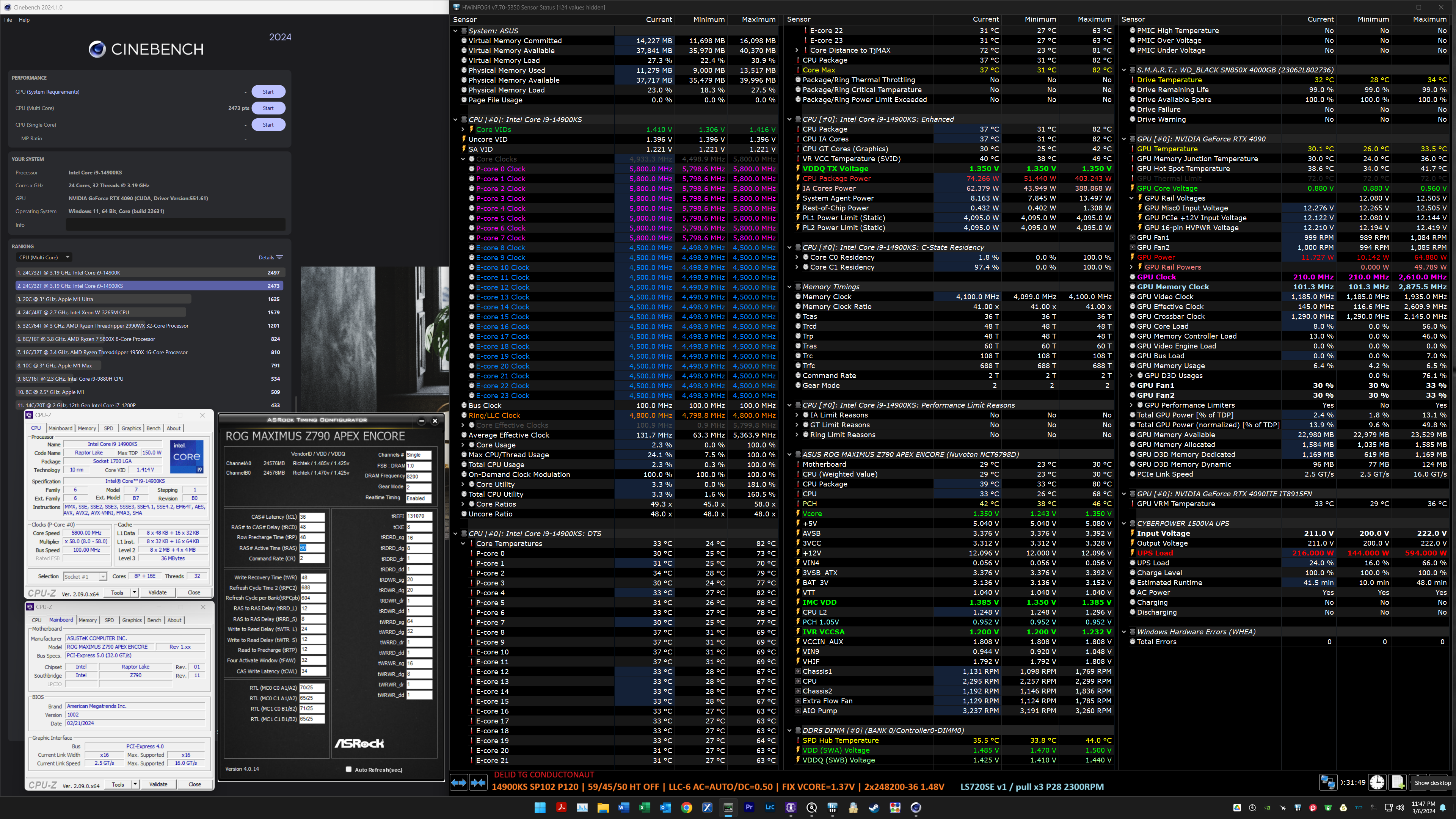Open the Windows Start menu

click(x=540, y=808)
